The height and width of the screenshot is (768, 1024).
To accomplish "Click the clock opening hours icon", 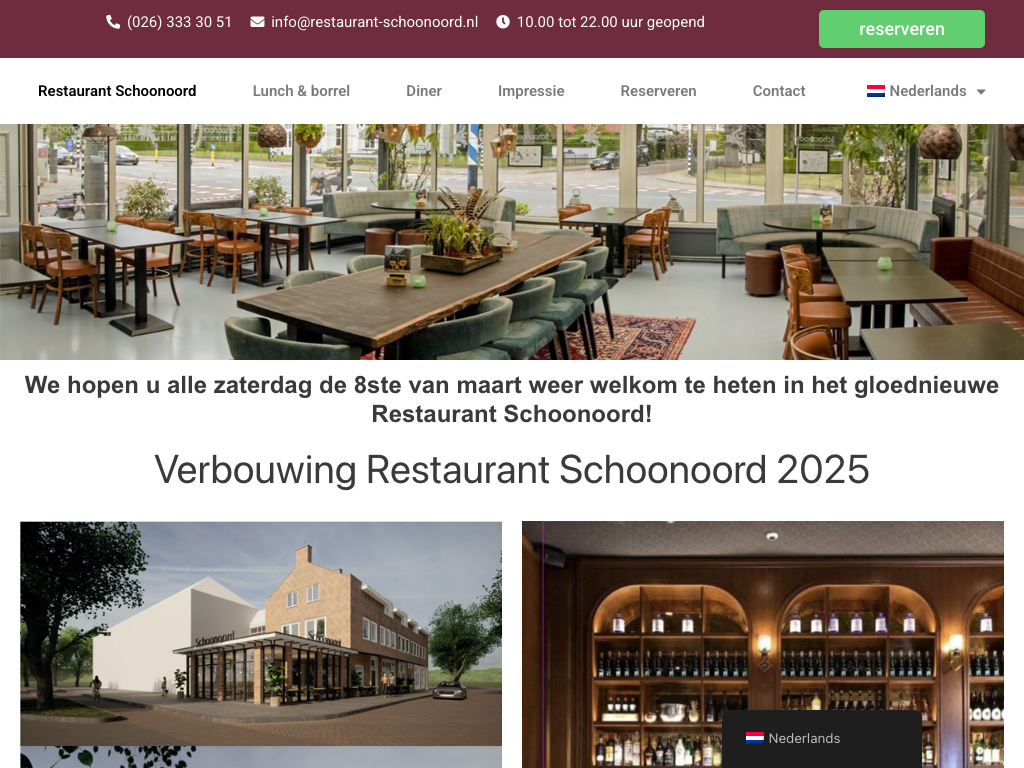I will click(x=503, y=22).
